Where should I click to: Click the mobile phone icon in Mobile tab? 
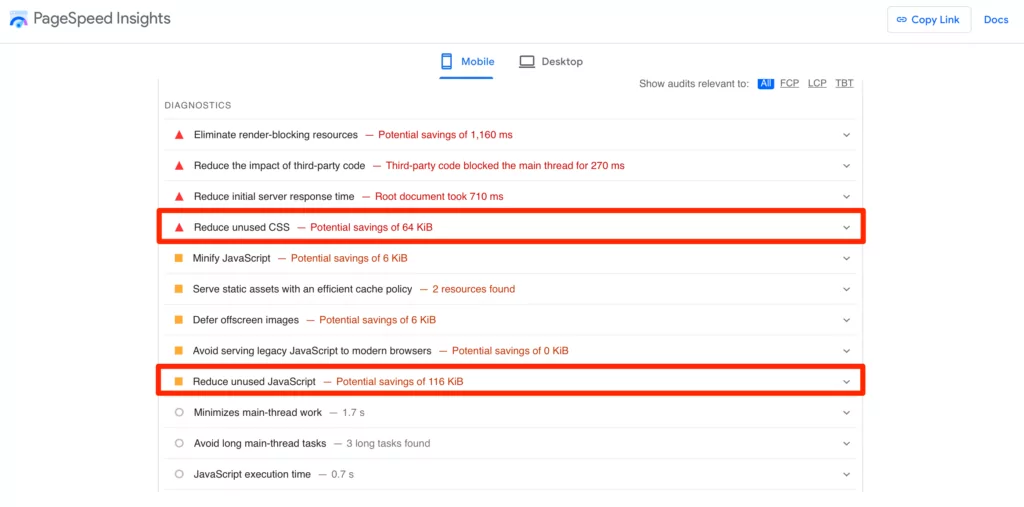click(447, 61)
